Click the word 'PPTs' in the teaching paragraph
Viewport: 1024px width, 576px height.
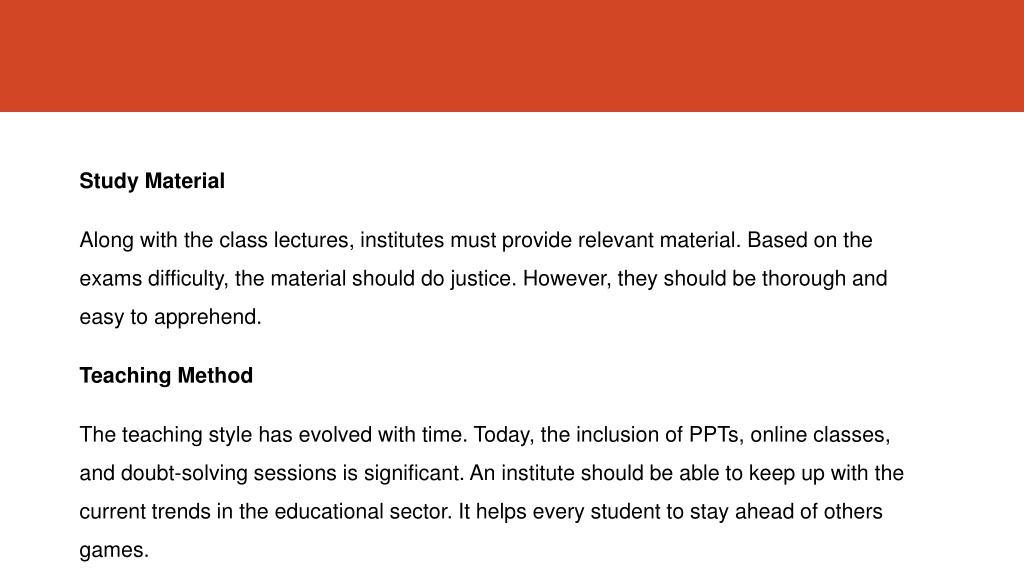coord(714,435)
